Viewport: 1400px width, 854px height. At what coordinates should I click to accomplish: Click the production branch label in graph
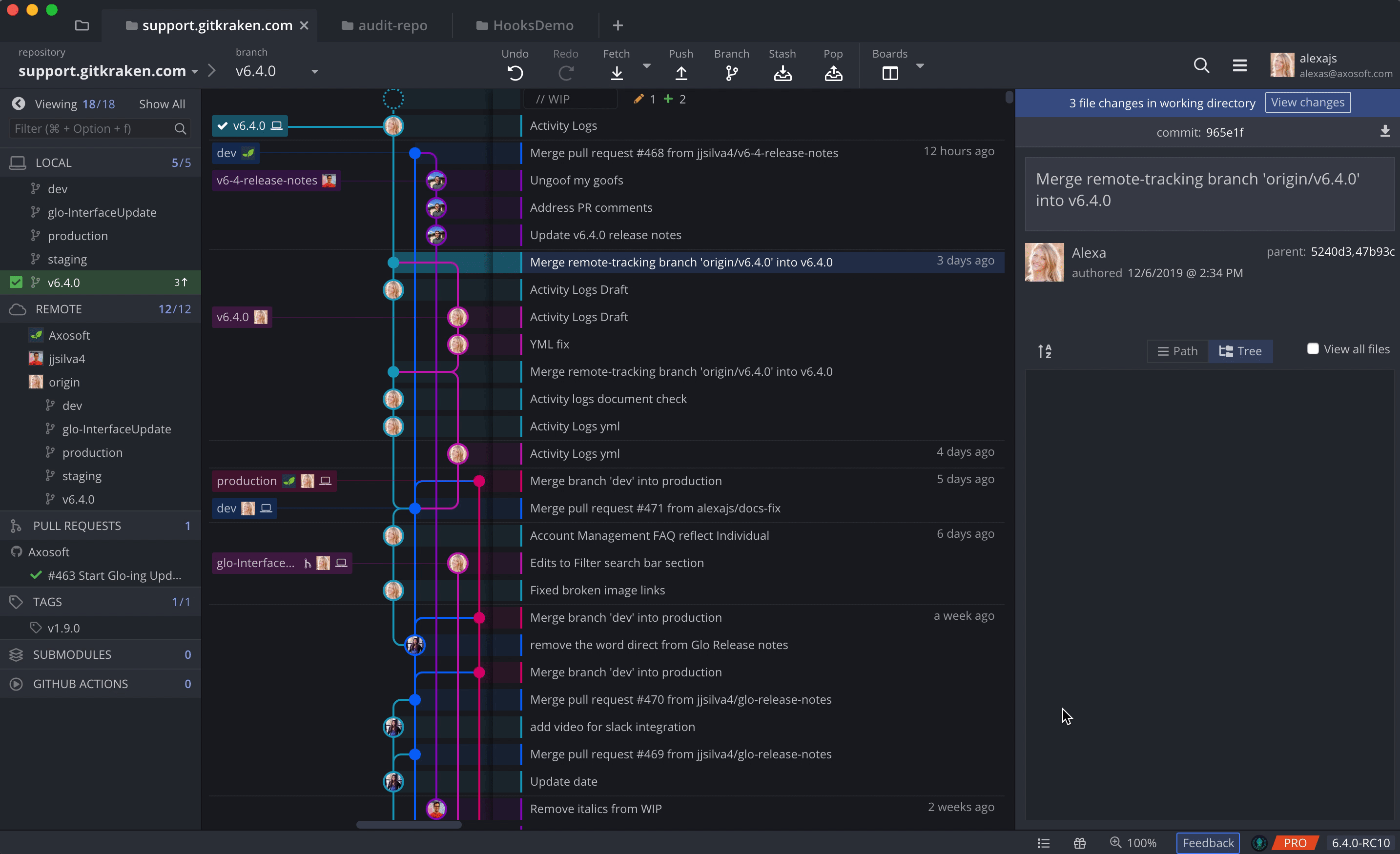point(273,481)
